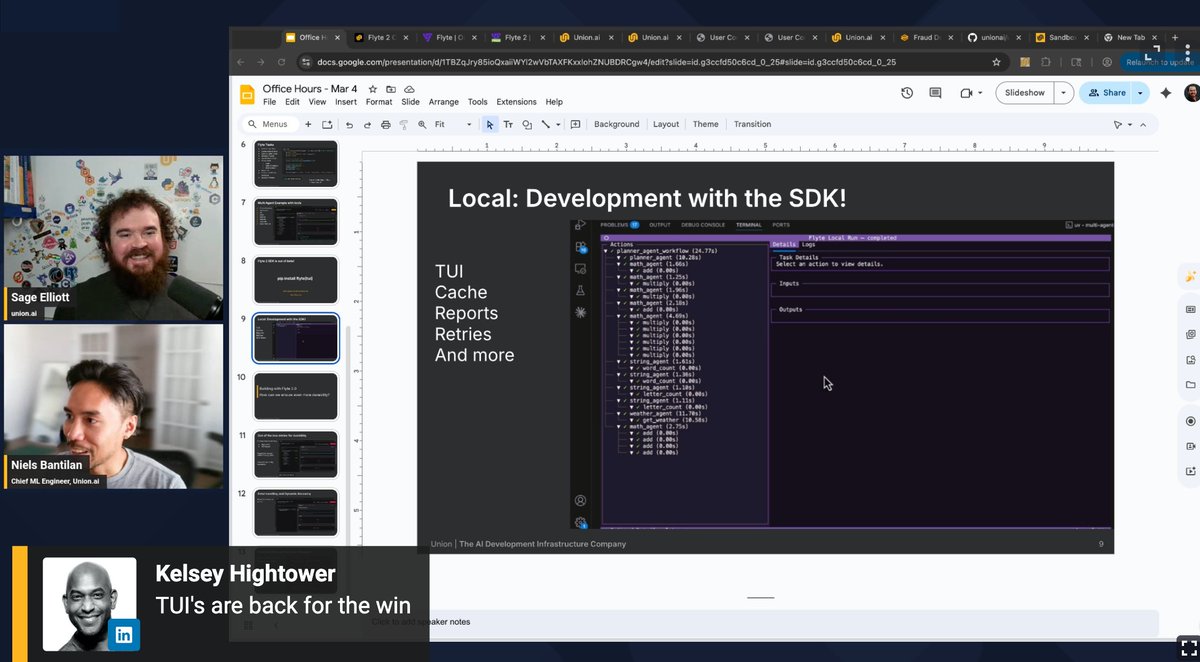Image resolution: width=1200 pixels, height=662 pixels.
Task: Expand the pointer mode dropdown arrow
Action: (1130, 124)
